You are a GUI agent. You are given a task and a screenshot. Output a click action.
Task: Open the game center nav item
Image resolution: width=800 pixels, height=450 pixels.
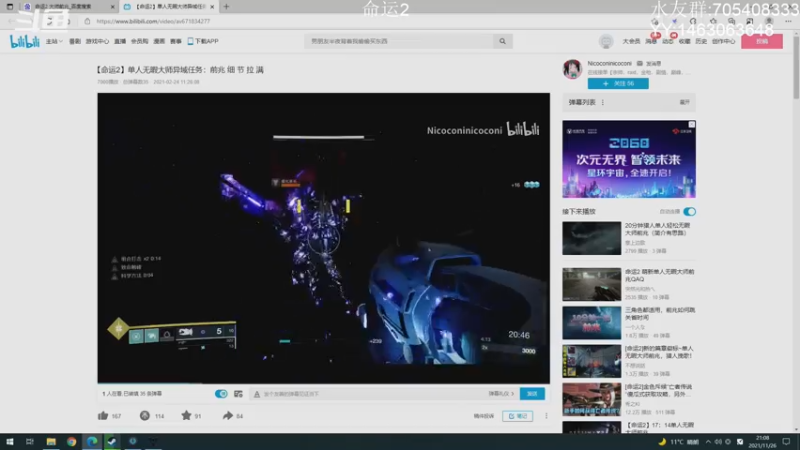click(x=97, y=41)
